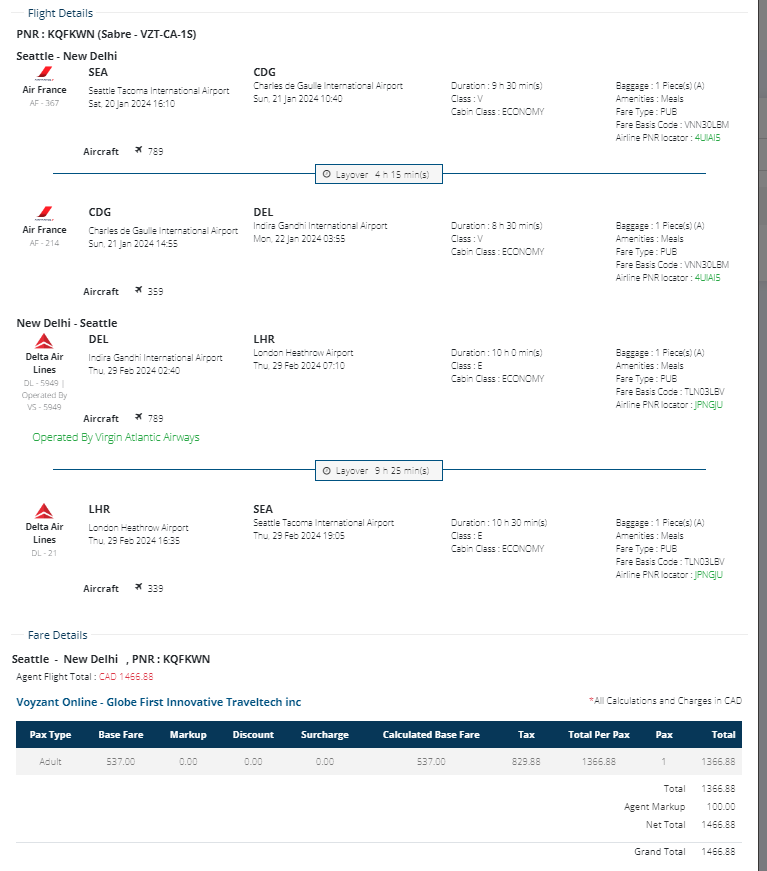Open the JPNGJU airline PNR locator on flight DL-21
This screenshot has height=871, width=767.
tap(707, 575)
